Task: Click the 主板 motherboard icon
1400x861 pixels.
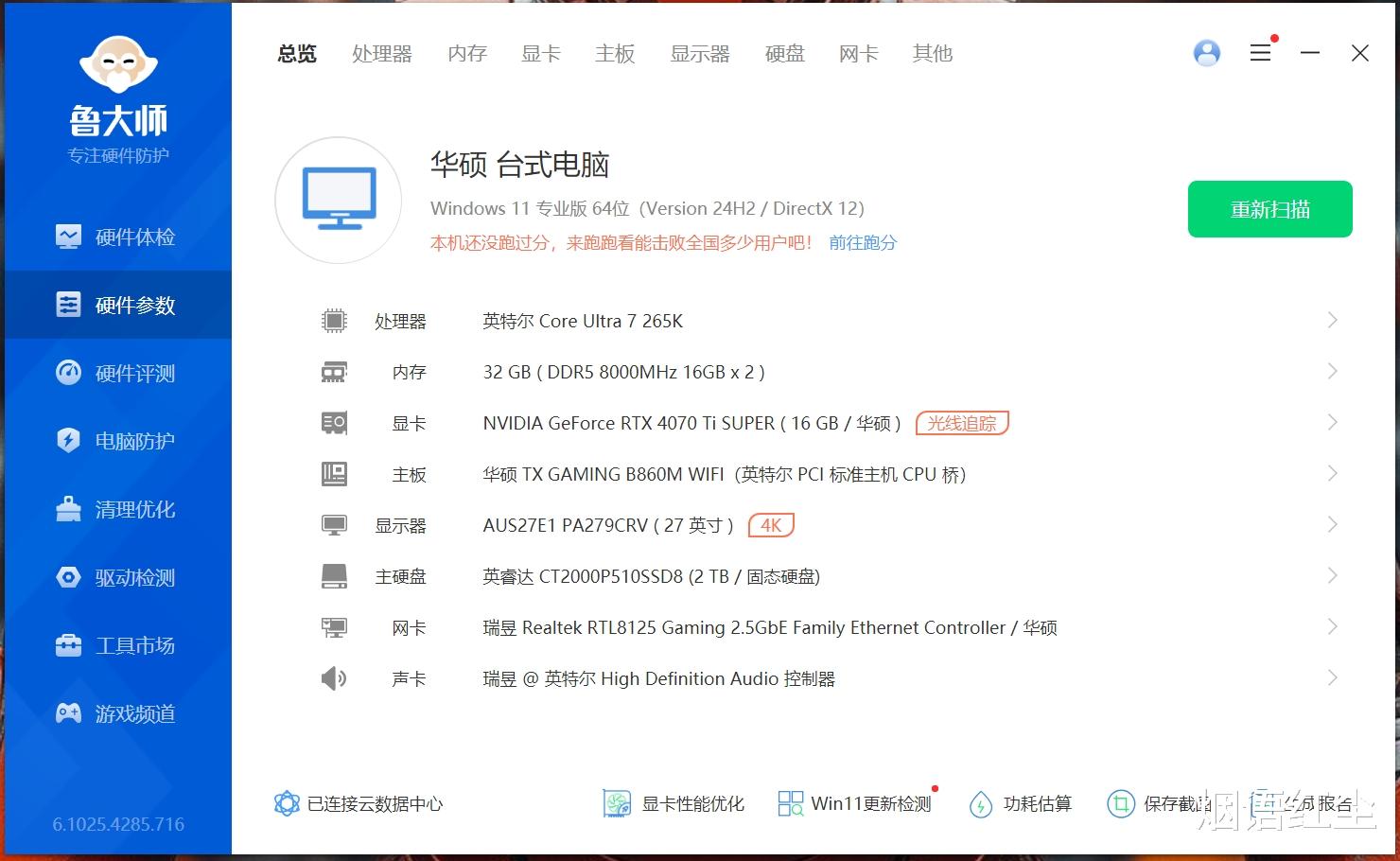Action: (x=334, y=474)
